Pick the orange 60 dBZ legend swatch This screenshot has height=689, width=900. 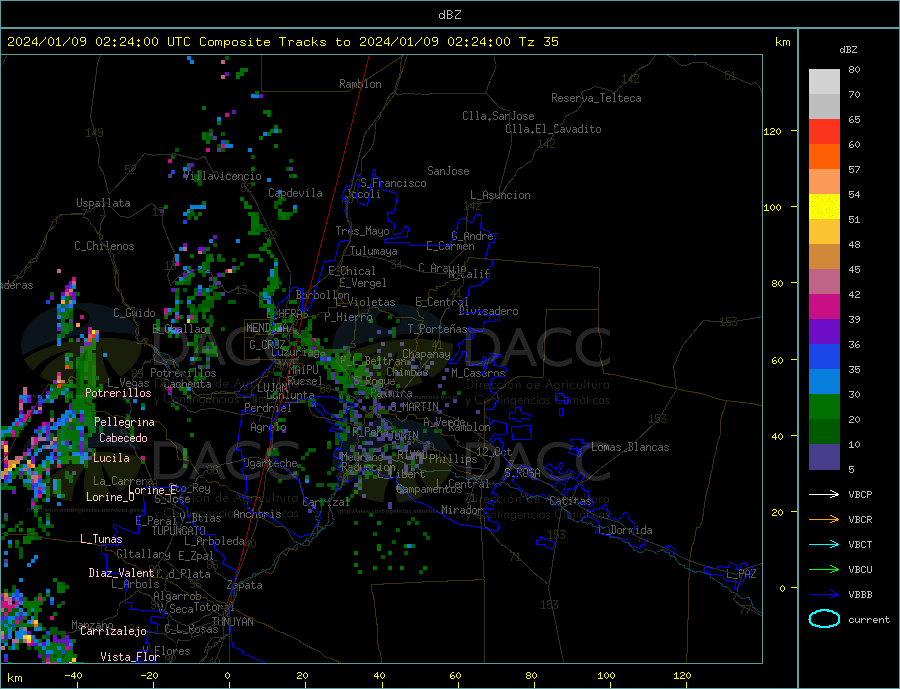pyautogui.click(x=824, y=156)
